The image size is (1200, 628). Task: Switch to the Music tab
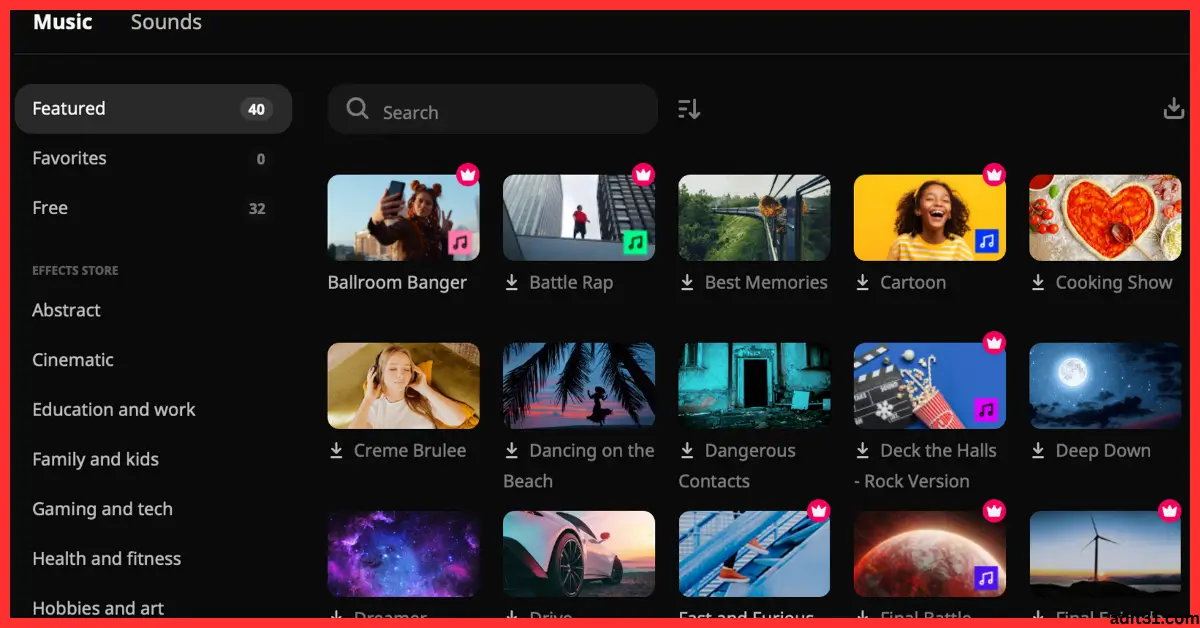click(63, 22)
